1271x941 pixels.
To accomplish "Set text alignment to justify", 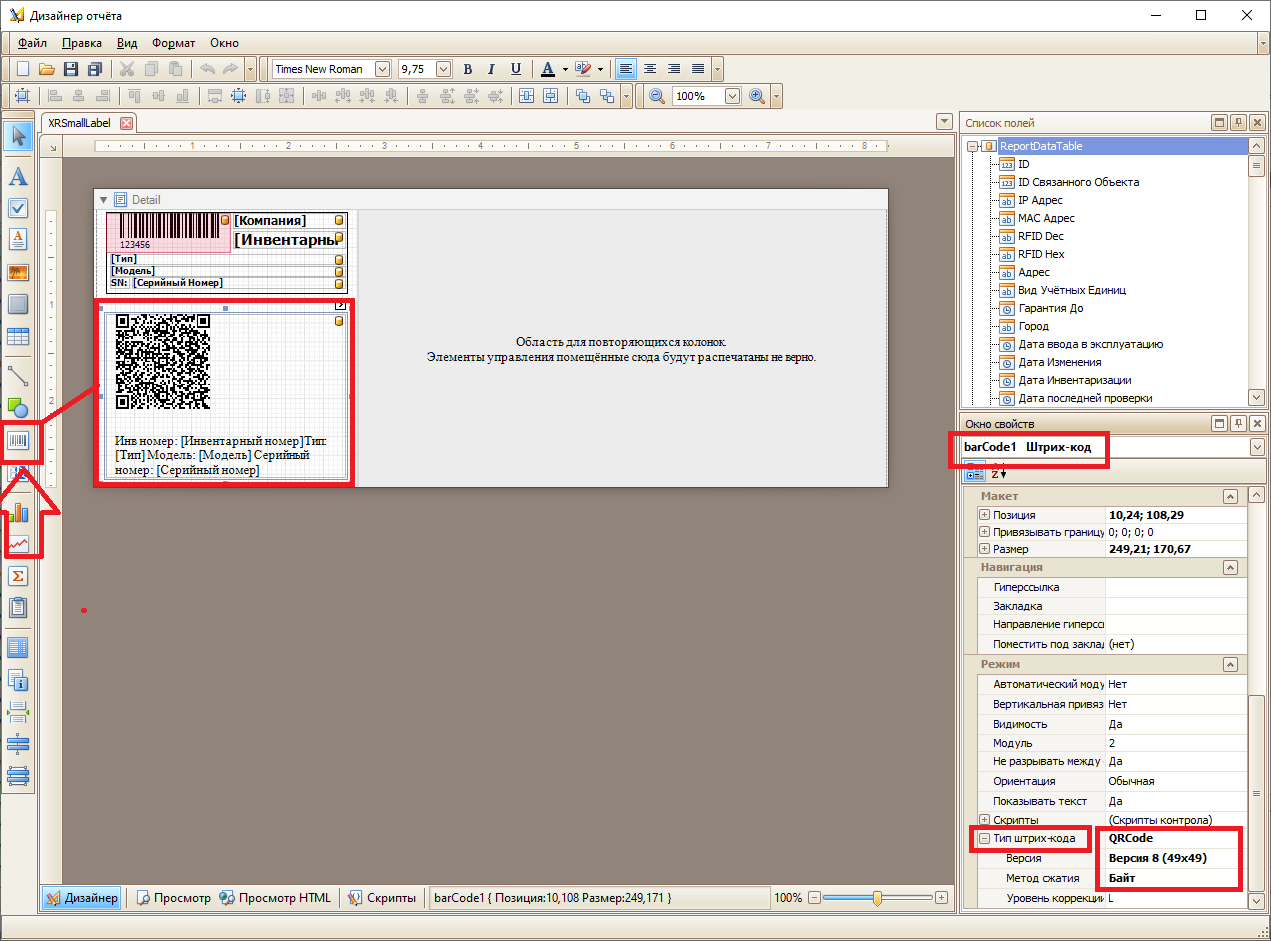I will click(x=698, y=69).
